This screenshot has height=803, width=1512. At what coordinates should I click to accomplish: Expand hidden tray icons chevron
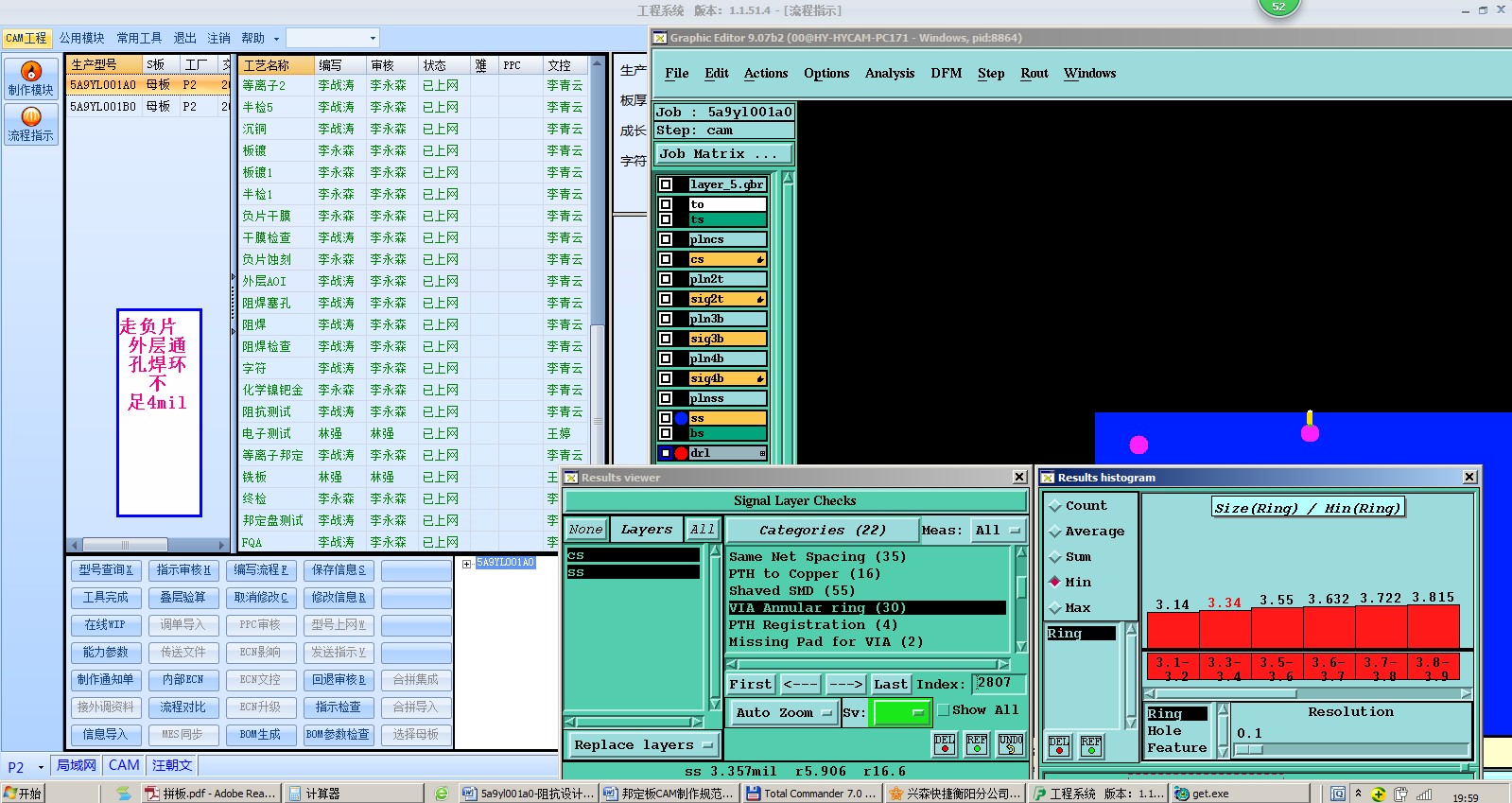pos(1358,794)
